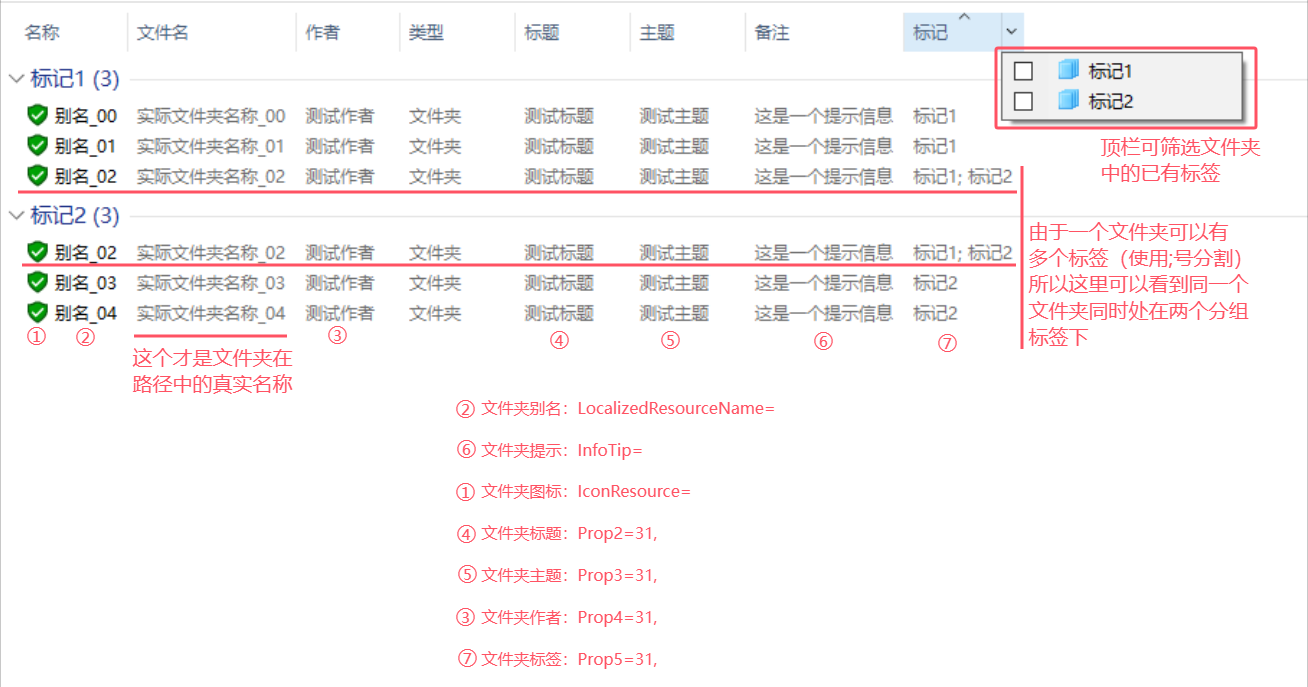Viewport: 1308px width, 687px height.
Task: Click the green shield icon beside 别名_00
Action: tap(38, 116)
